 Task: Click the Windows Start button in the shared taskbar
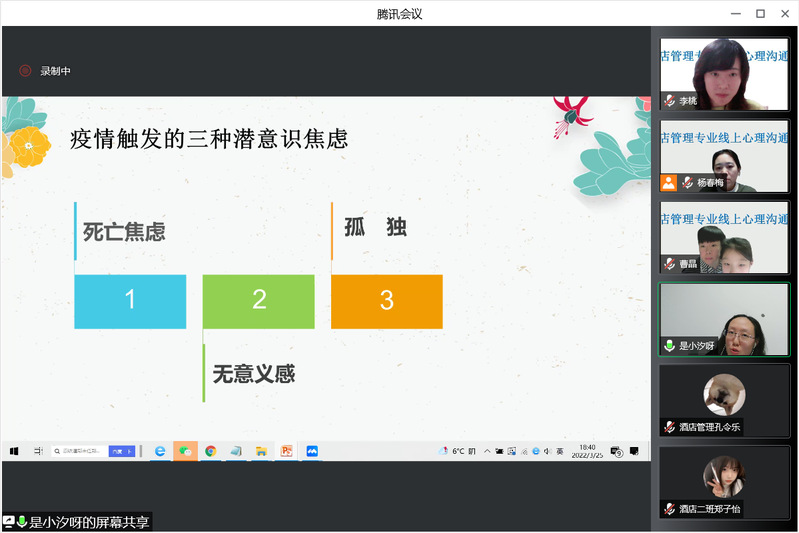14,451
